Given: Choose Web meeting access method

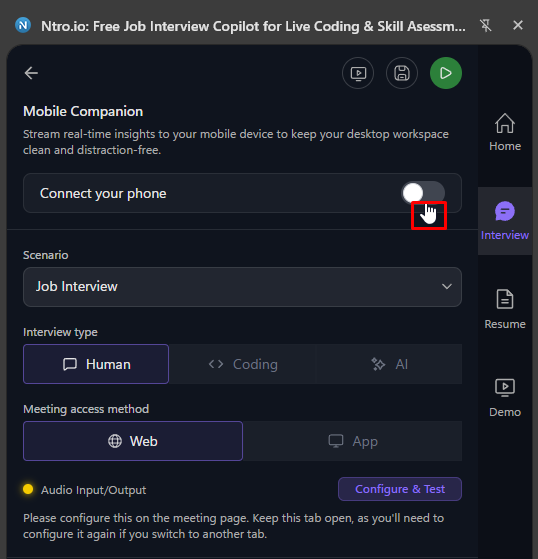Looking at the screenshot, I should tap(133, 441).
